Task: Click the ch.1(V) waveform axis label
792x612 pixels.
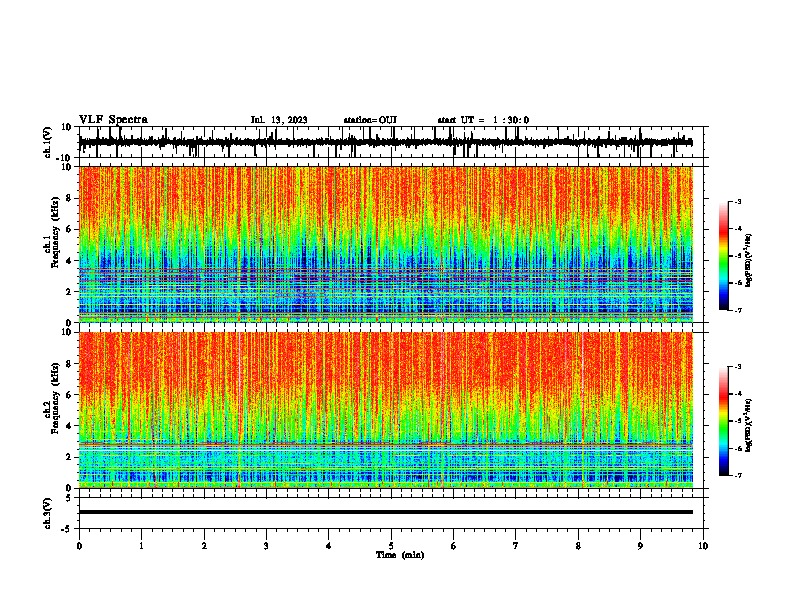Action: pos(48,142)
